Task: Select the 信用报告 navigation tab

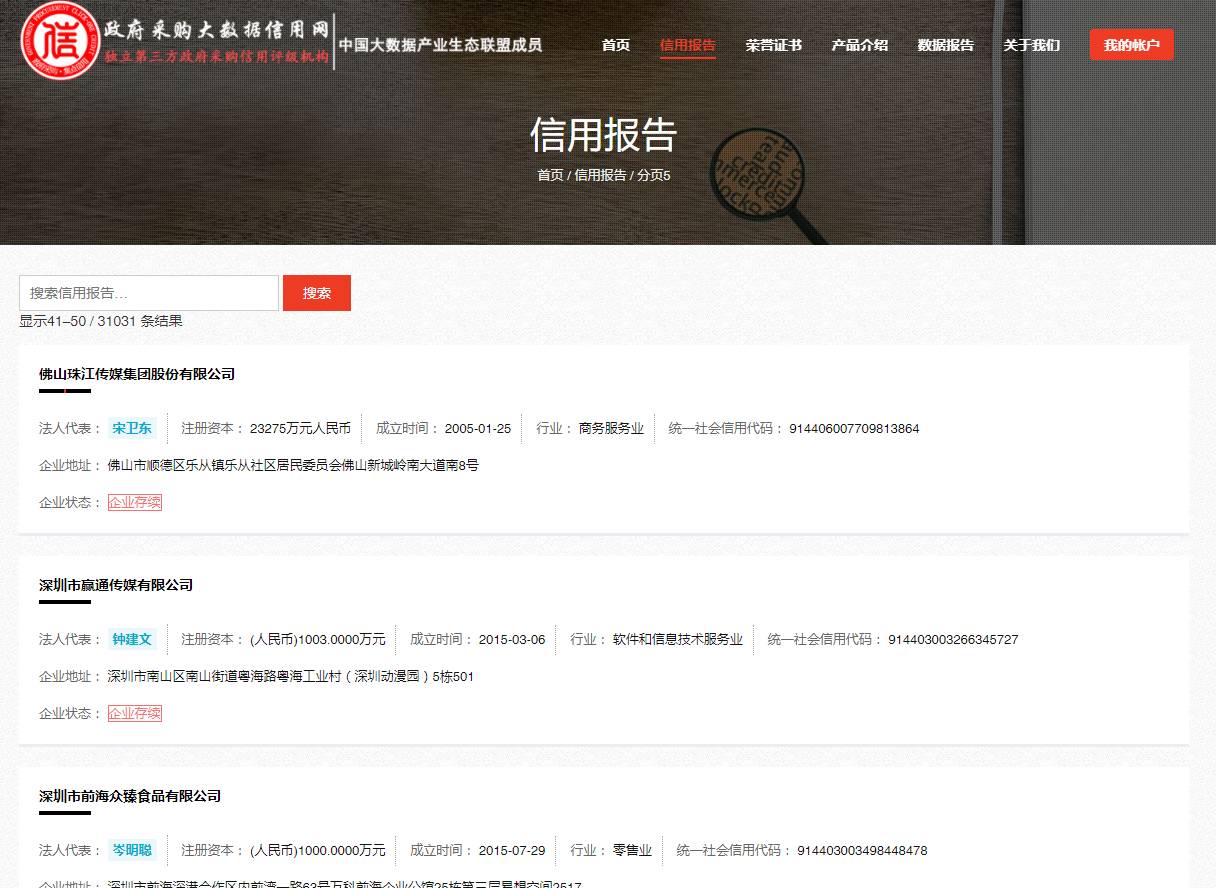Action: [x=688, y=45]
